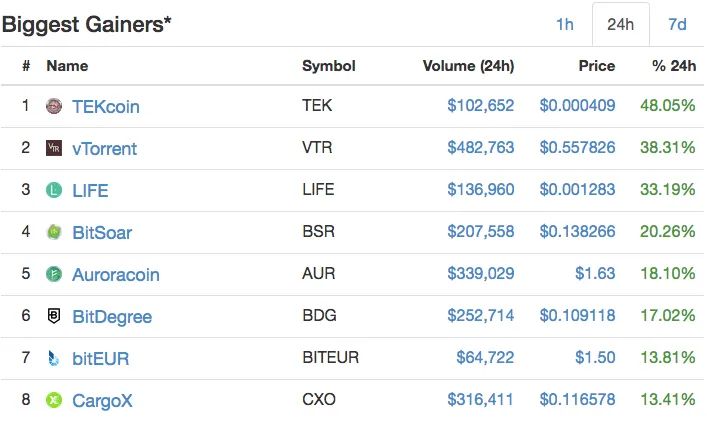Switch to the 1h tab

coord(565,24)
